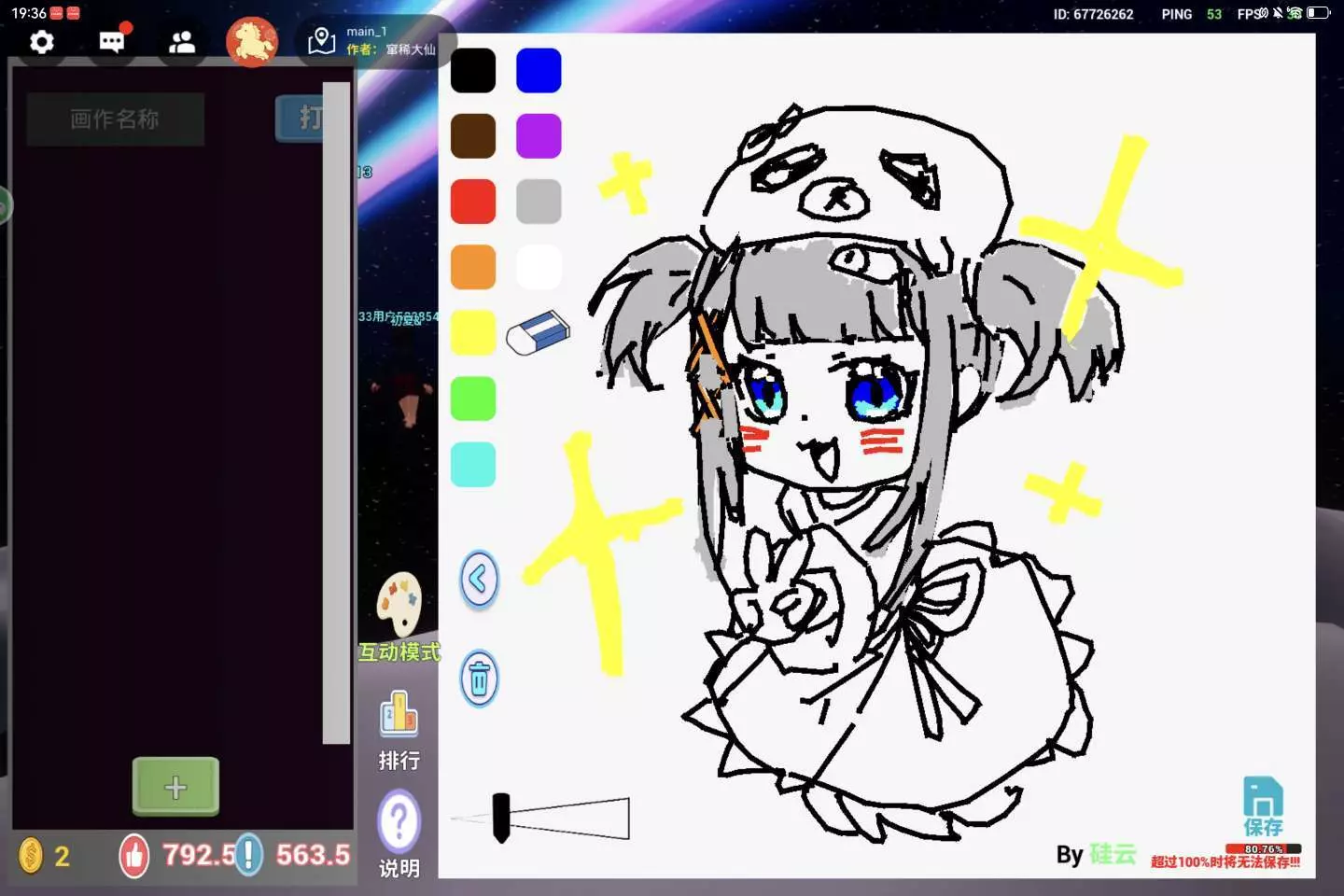Click the coin count 2
Screen dimensions: 1344x896
pos(63,856)
